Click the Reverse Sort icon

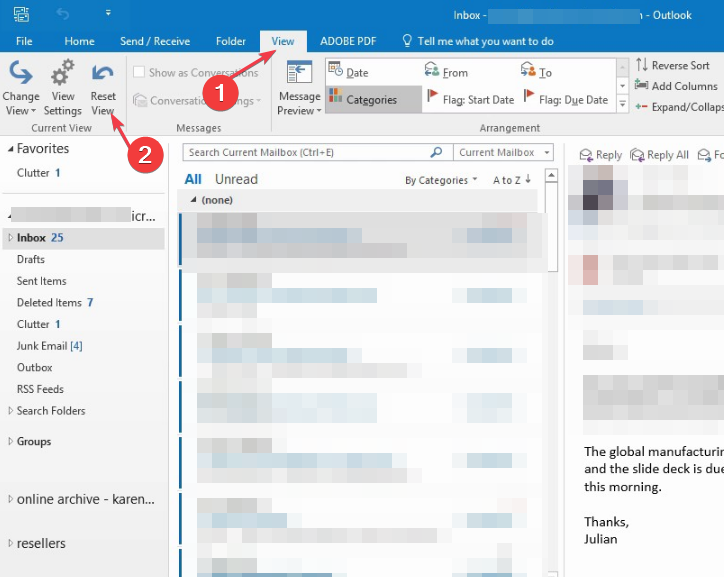pyautogui.click(x=672, y=65)
